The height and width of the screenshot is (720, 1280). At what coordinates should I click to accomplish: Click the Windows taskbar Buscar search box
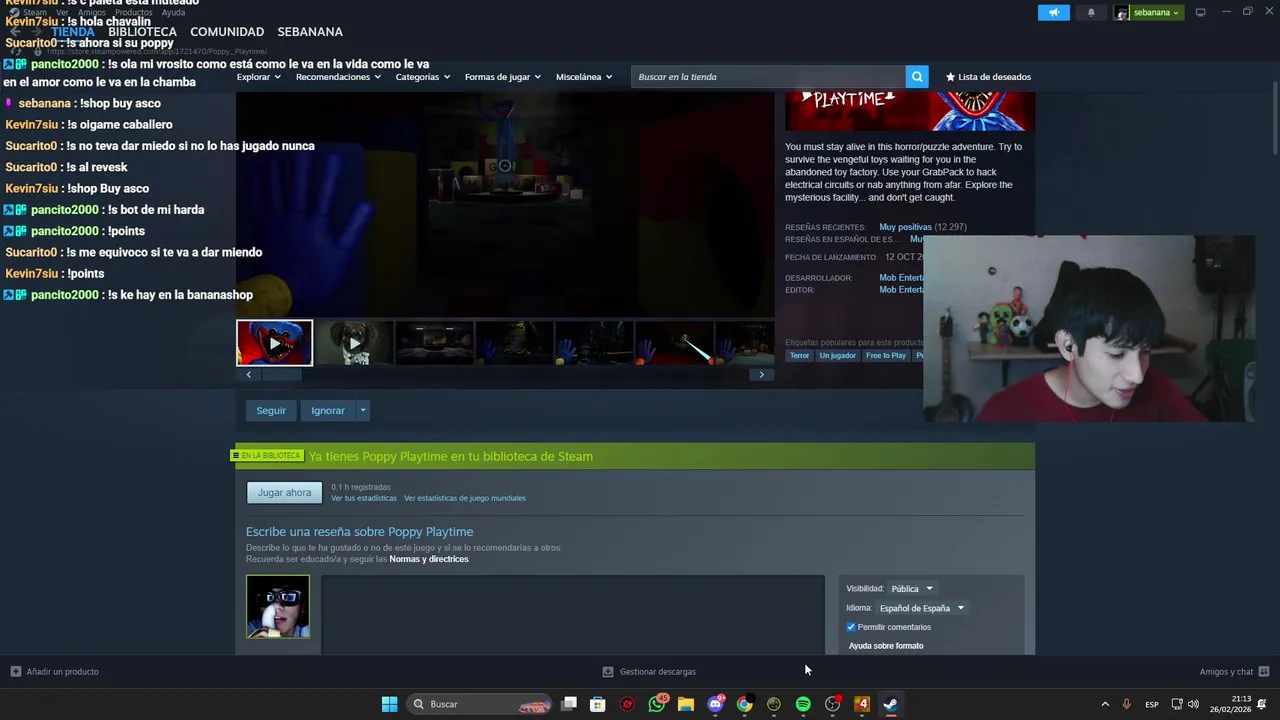[x=481, y=704]
